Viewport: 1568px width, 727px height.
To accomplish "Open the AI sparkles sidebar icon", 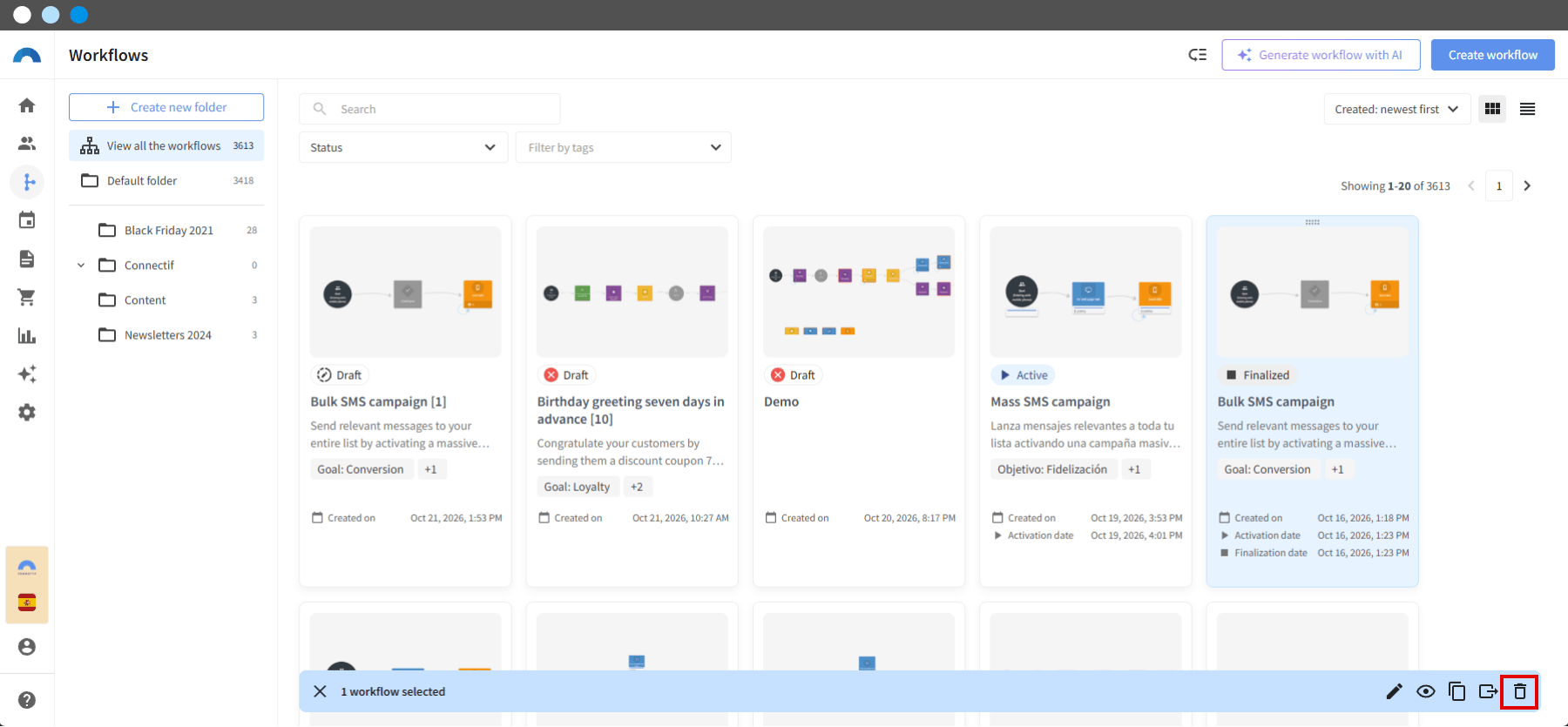I will (x=27, y=374).
